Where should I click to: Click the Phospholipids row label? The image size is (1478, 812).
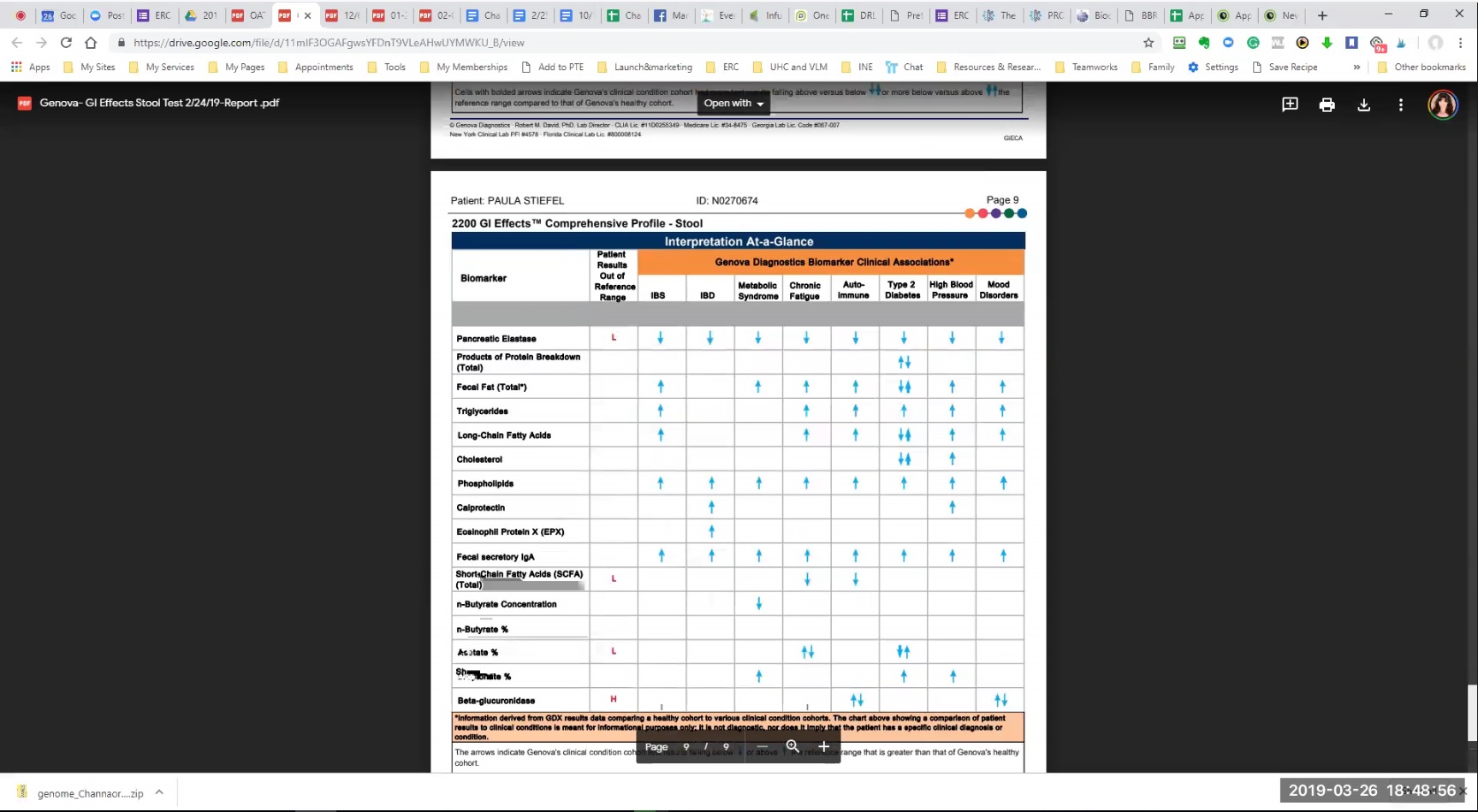tap(485, 483)
